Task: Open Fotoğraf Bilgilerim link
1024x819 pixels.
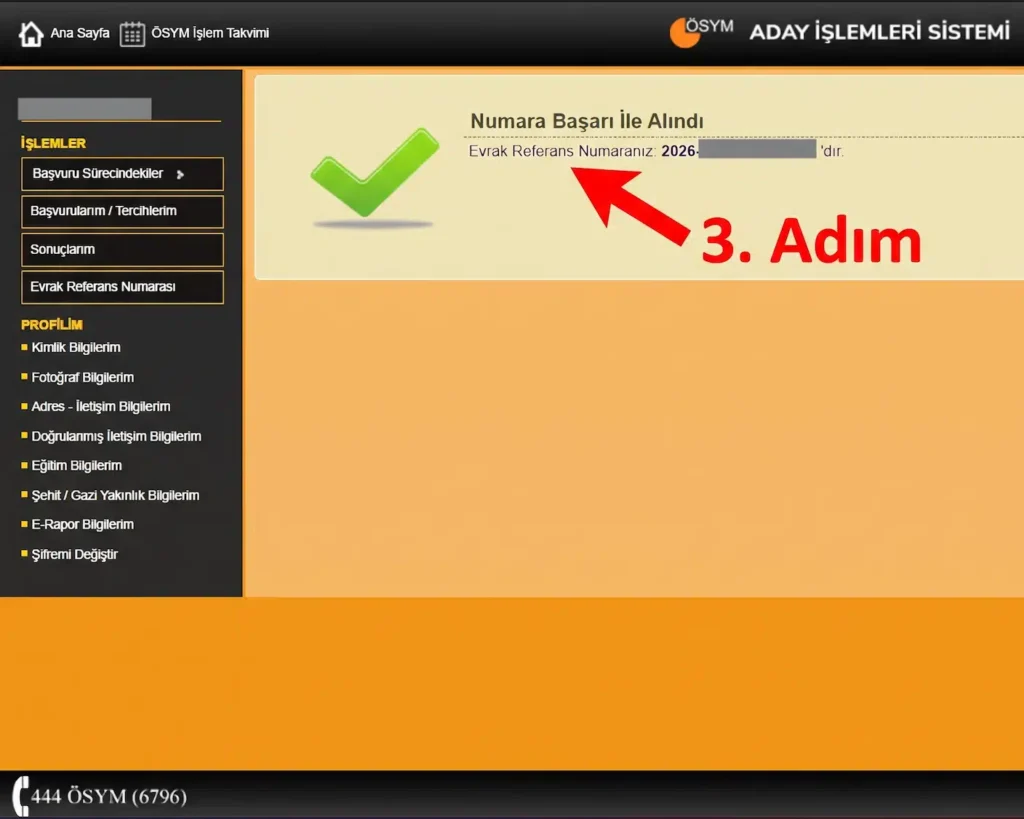Action: coord(82,377)
